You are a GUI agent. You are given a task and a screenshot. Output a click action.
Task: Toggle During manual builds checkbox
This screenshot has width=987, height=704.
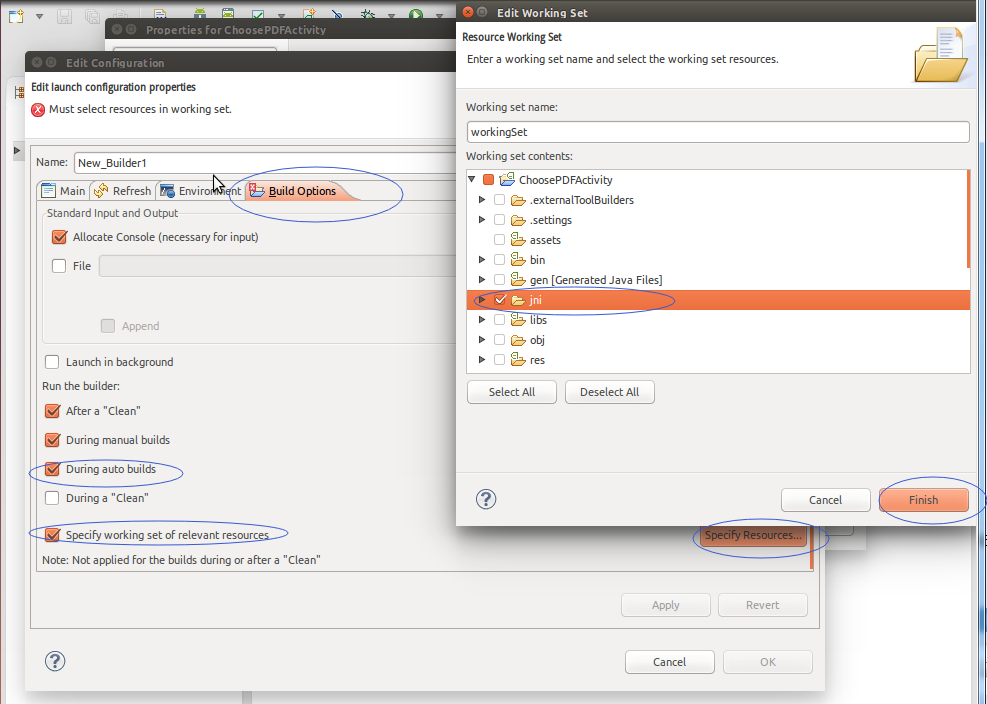[52, 440]
